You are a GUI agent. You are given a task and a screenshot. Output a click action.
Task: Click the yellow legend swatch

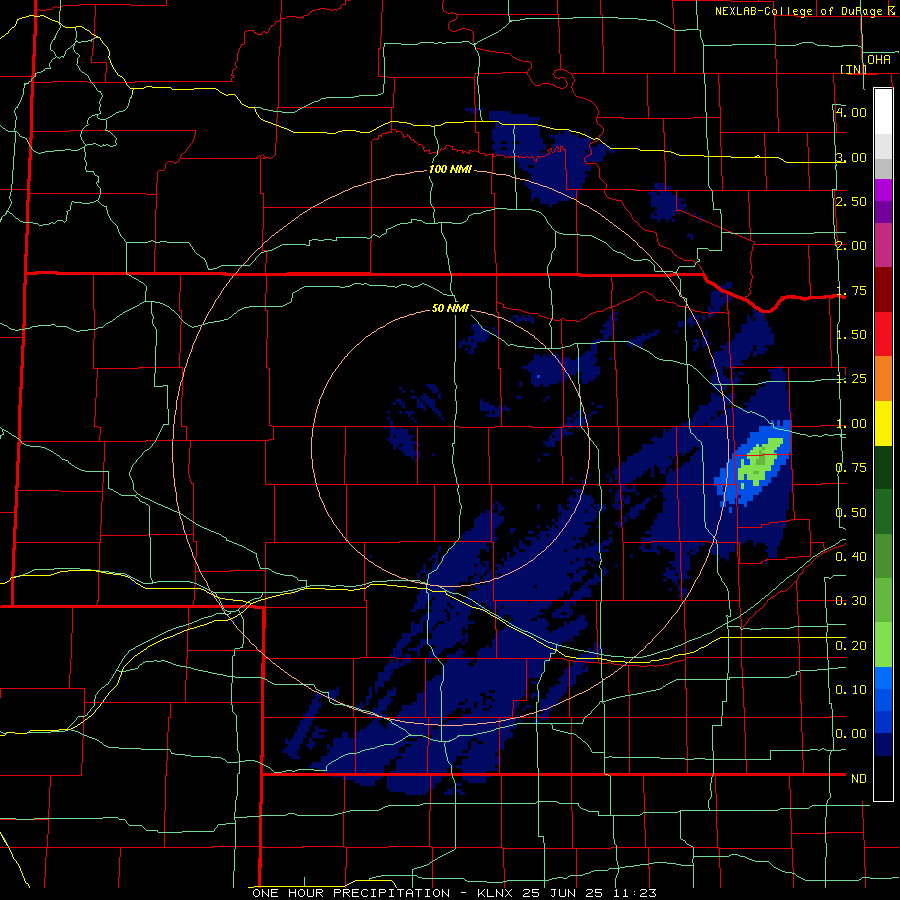tap(883, 424)
